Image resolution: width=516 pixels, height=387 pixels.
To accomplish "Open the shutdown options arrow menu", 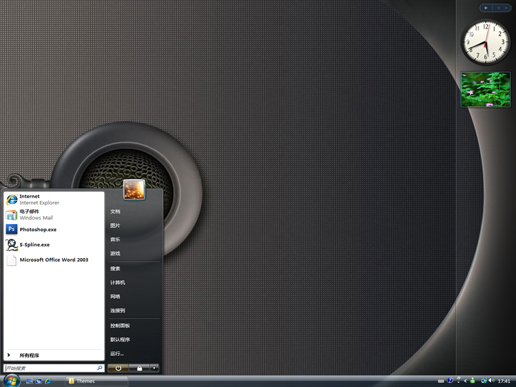I will [x=154, y=368].
